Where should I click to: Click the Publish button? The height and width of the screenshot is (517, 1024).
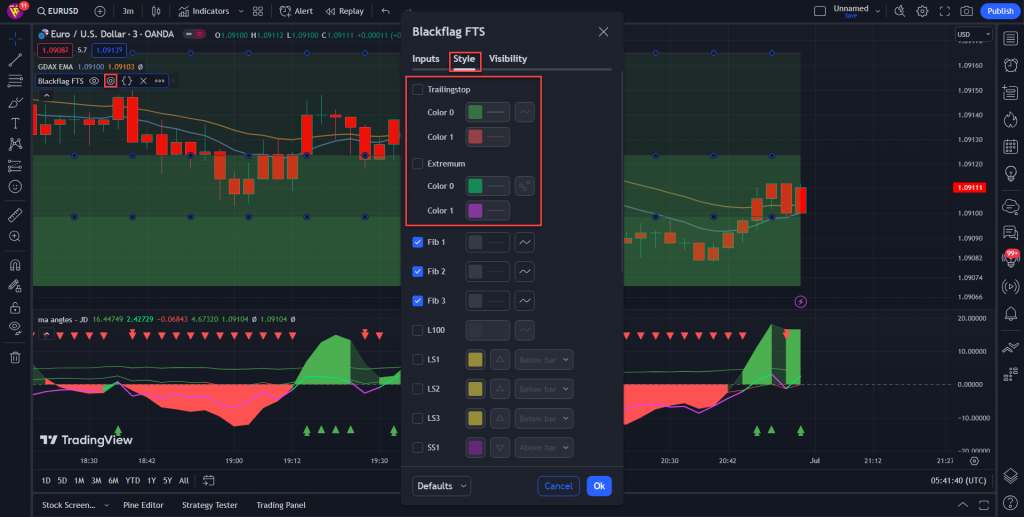click(x=1000, y=11)
